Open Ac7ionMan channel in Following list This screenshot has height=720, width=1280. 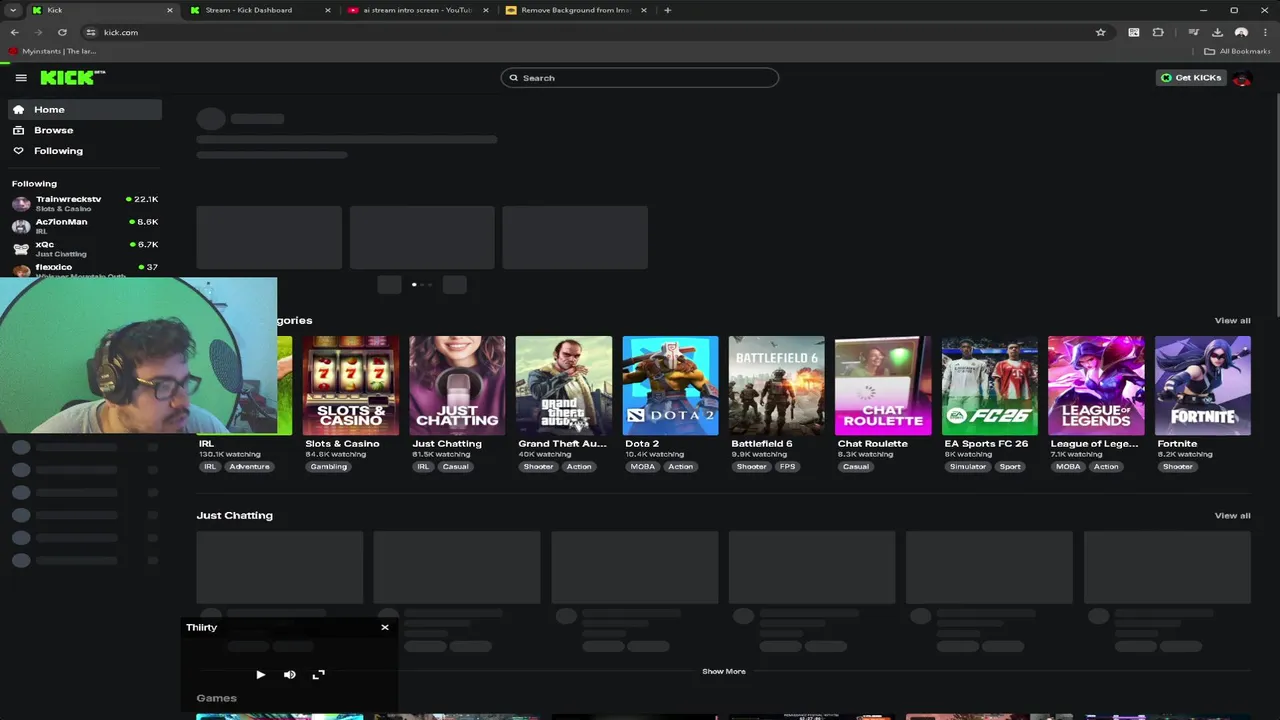tap(85, 226)
